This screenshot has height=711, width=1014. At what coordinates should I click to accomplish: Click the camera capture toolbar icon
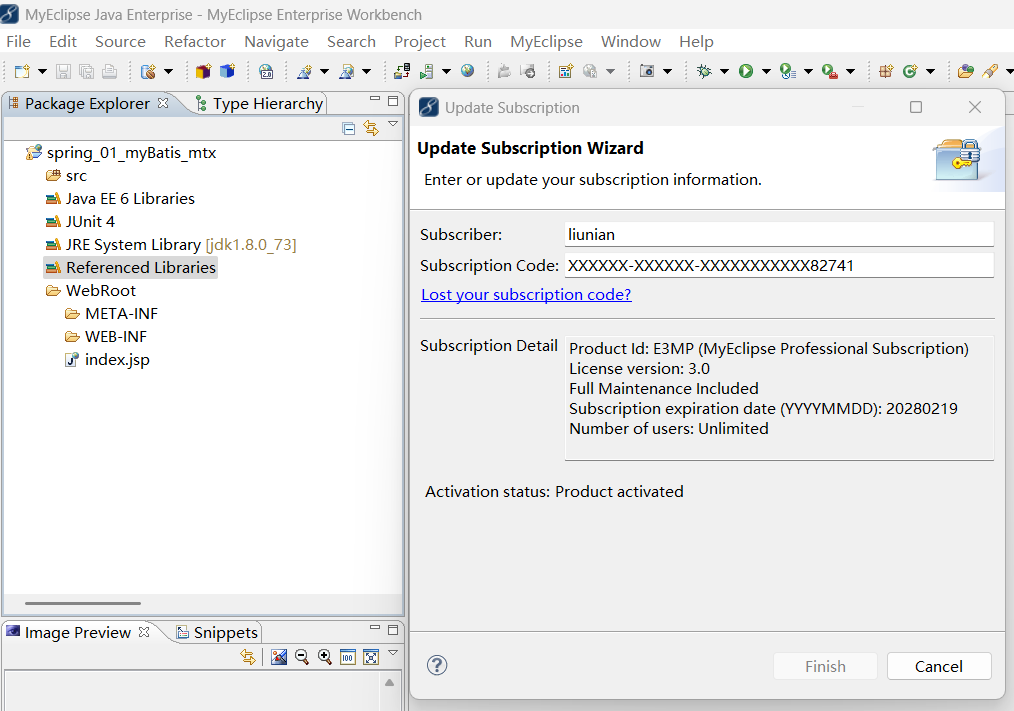[647, 71]
